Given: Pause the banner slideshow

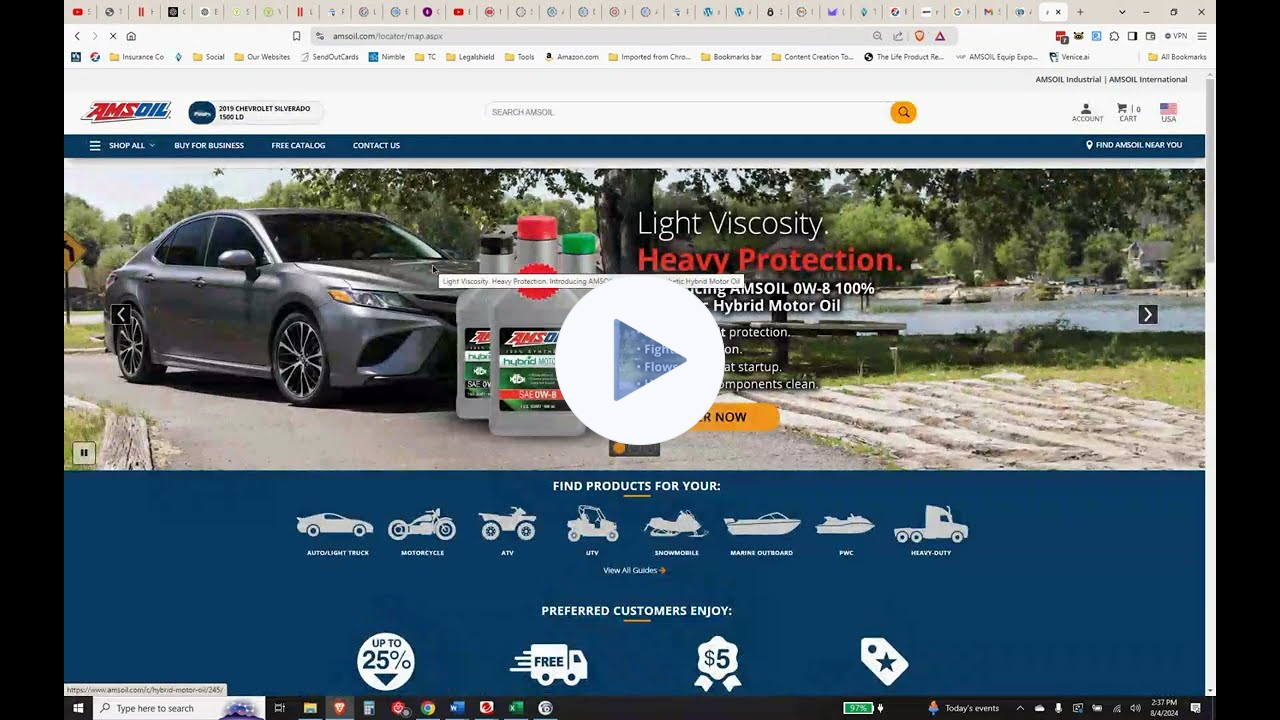Looking at the screenshot, I should (x=84, y=452).
